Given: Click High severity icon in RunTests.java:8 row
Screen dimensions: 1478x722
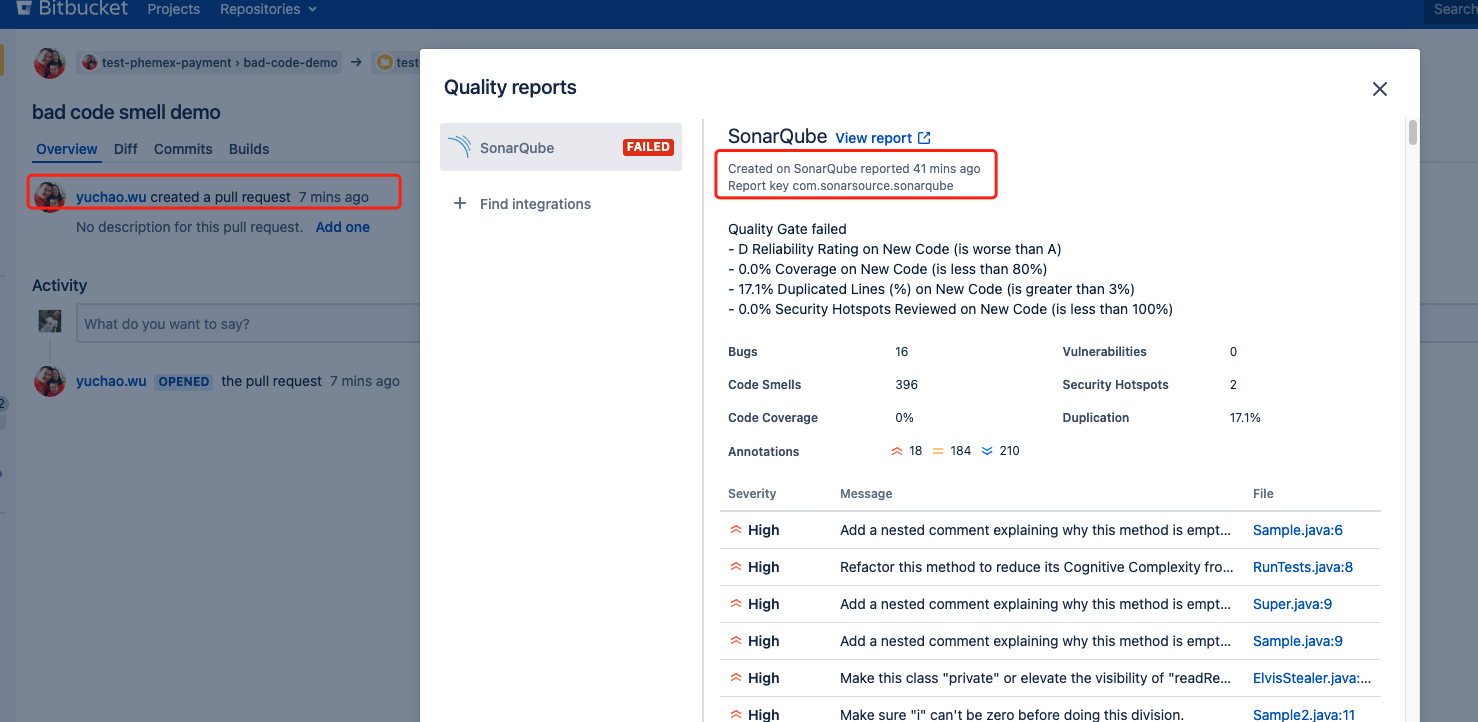Looking at the screenshot, I should (x=735, y=567).
